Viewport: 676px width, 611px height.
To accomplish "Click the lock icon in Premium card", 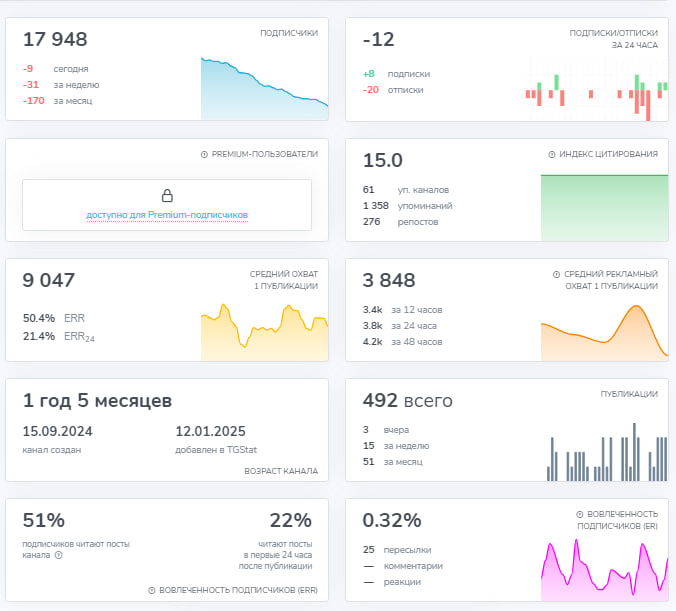I will click(167, 196).
